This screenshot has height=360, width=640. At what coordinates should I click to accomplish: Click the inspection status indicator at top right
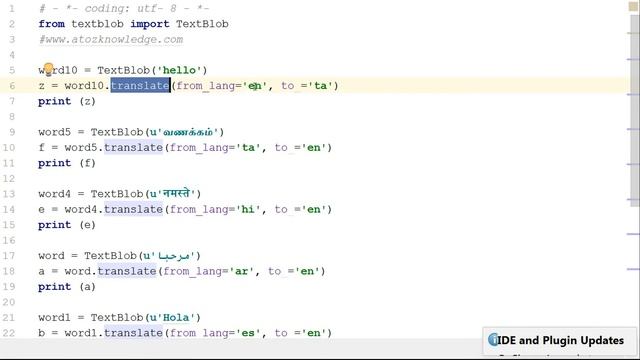633,6
